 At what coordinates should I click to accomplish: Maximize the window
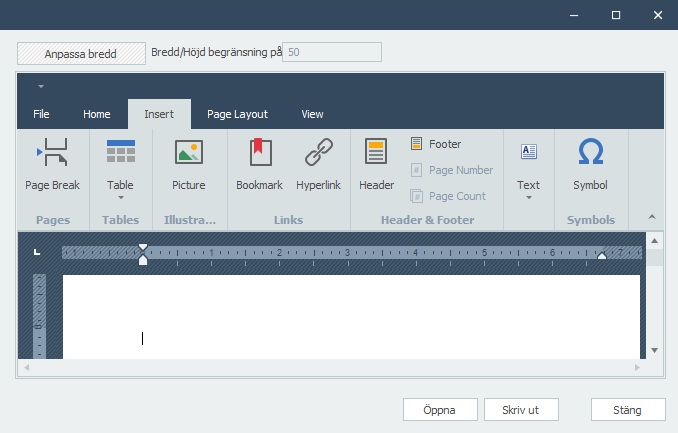(616, 15)
